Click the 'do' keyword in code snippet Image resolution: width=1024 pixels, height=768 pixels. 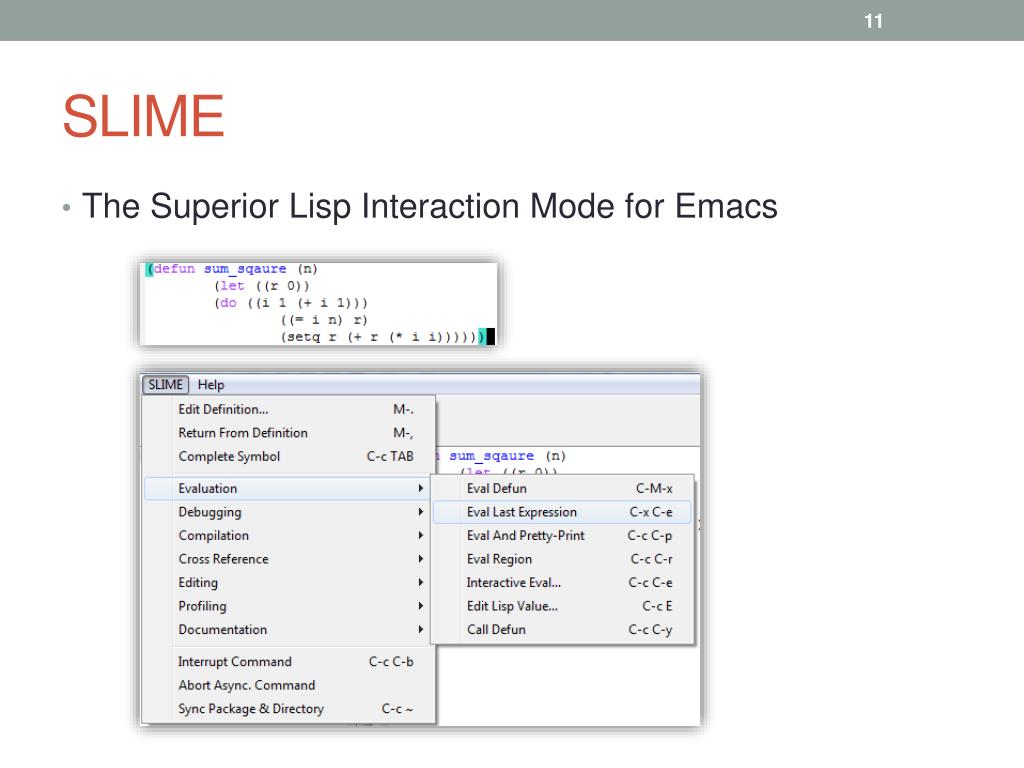[x=228, y=302]
